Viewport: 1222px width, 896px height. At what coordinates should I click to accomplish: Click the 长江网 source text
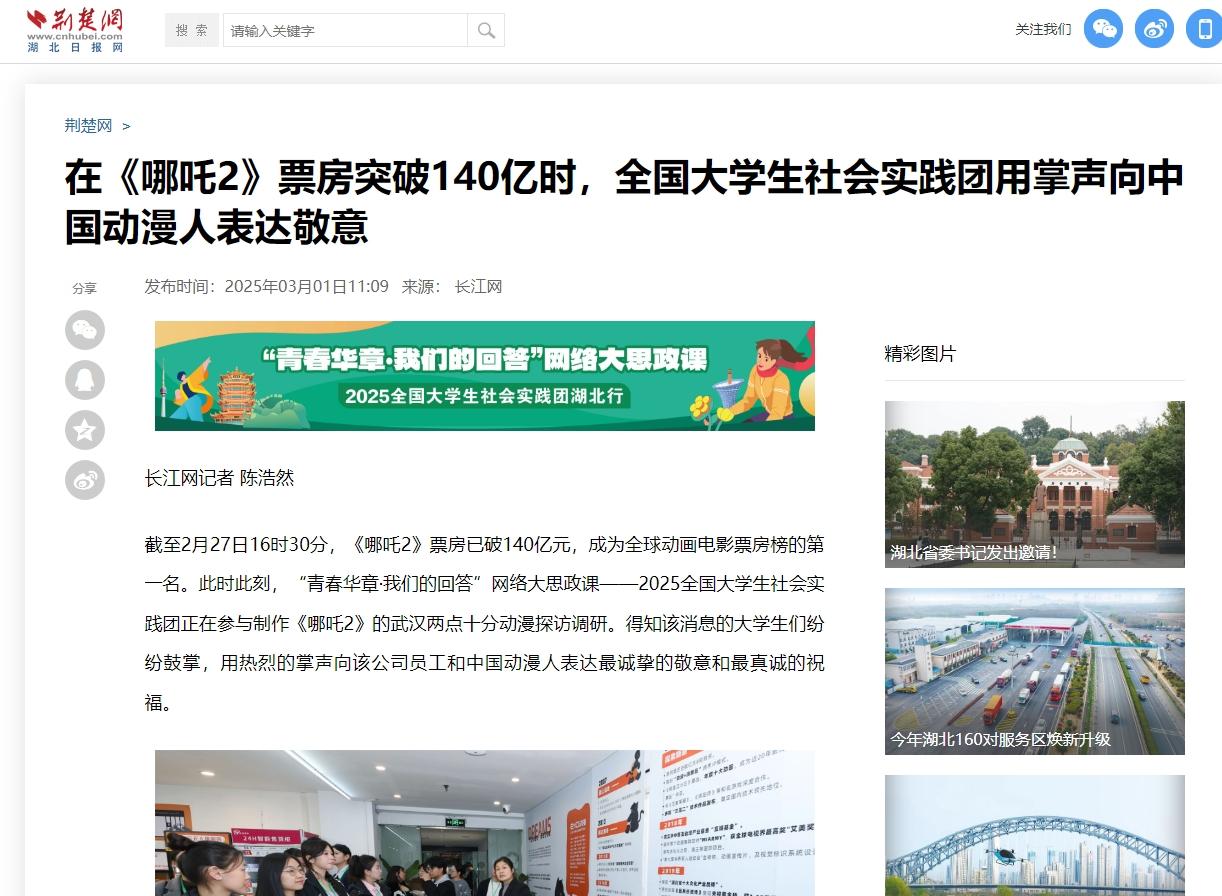(x=478, y=286)
